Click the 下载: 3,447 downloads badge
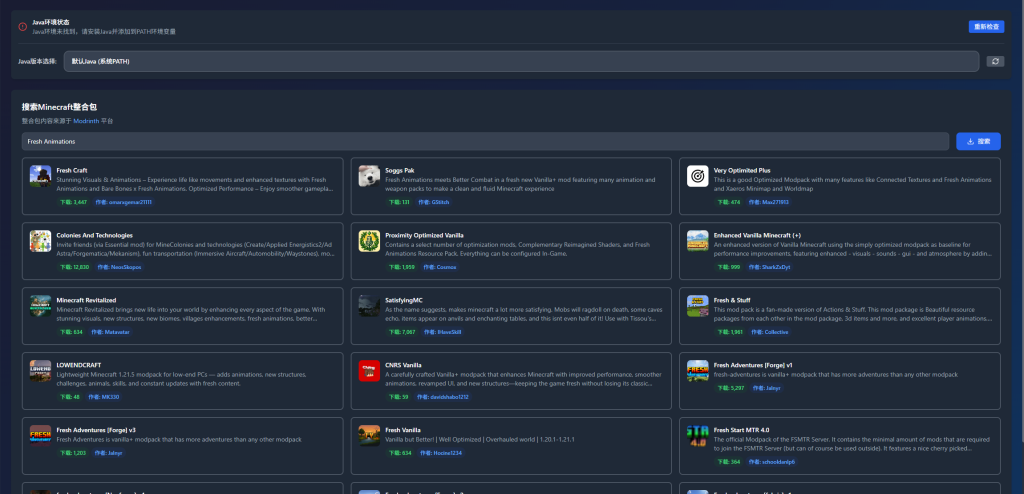 [x=73, y=203]
